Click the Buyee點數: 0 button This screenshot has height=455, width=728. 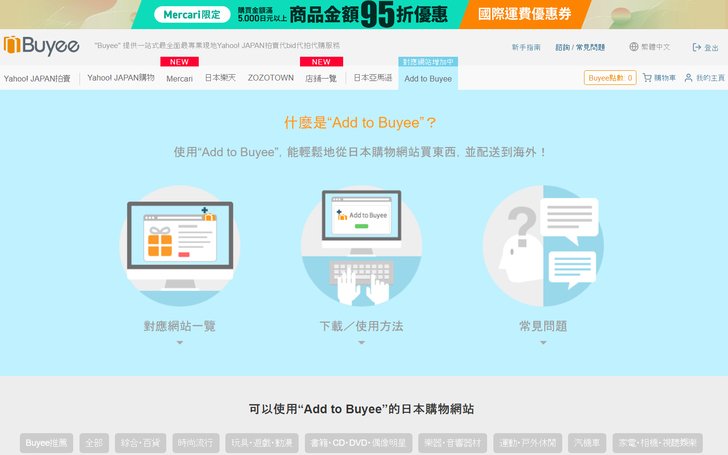610,78
